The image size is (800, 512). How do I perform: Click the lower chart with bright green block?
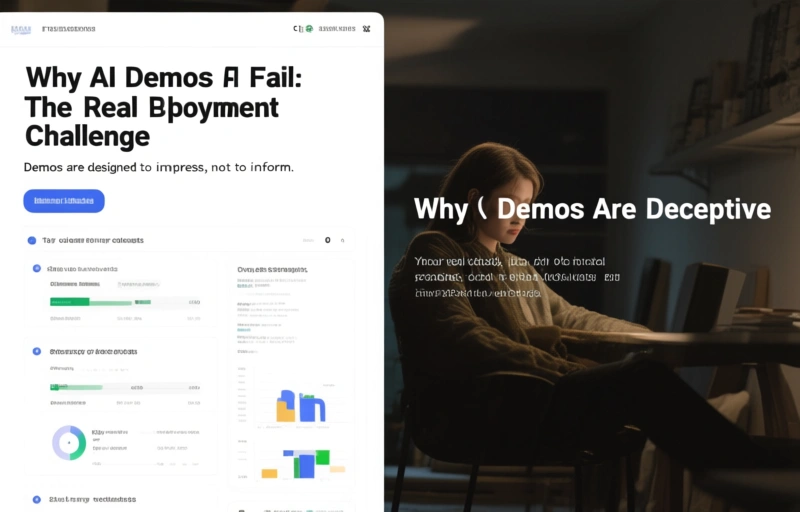pyautogui.click(x=303, y=464)
